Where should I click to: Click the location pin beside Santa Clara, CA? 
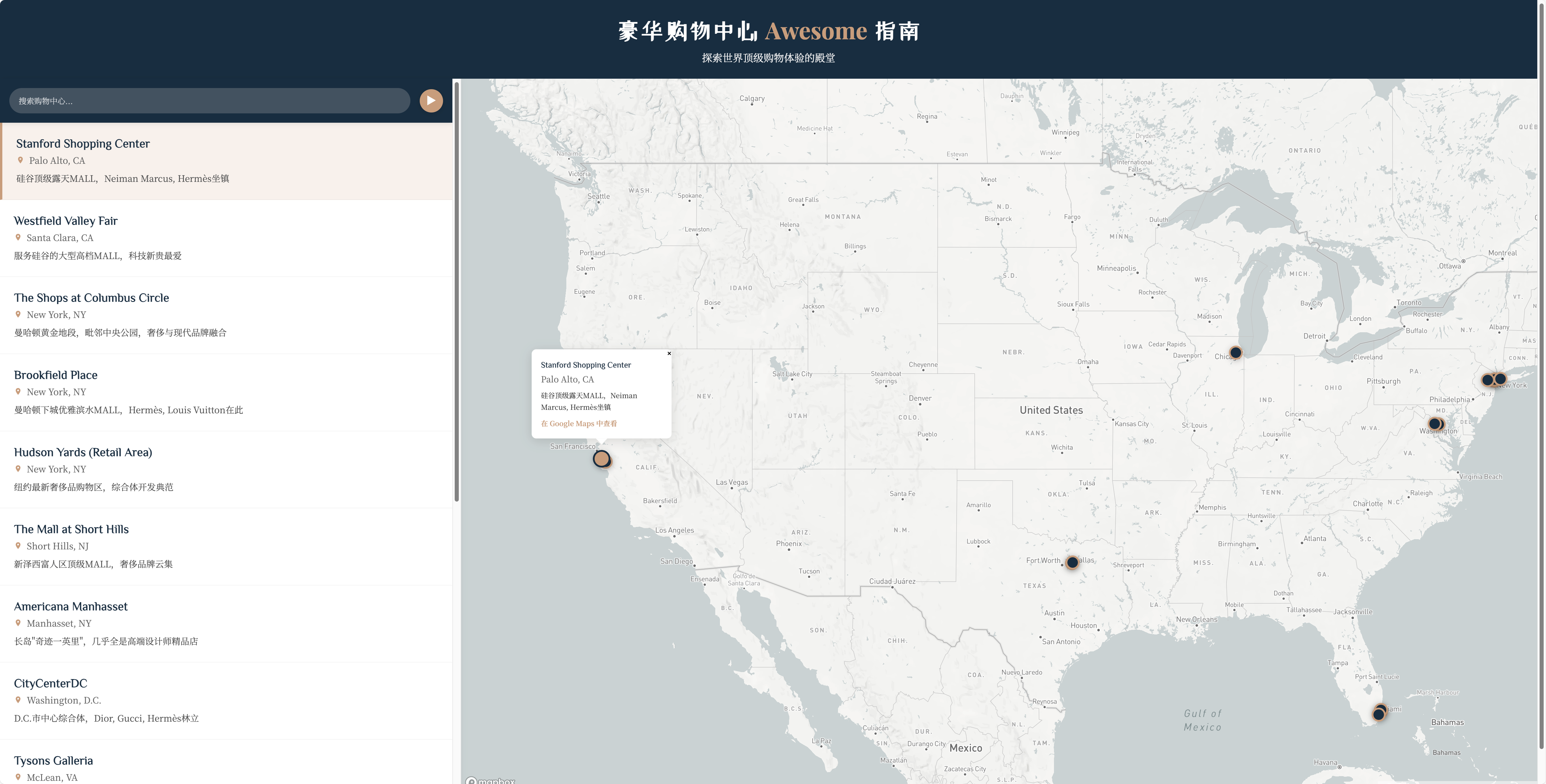[18, 238]
